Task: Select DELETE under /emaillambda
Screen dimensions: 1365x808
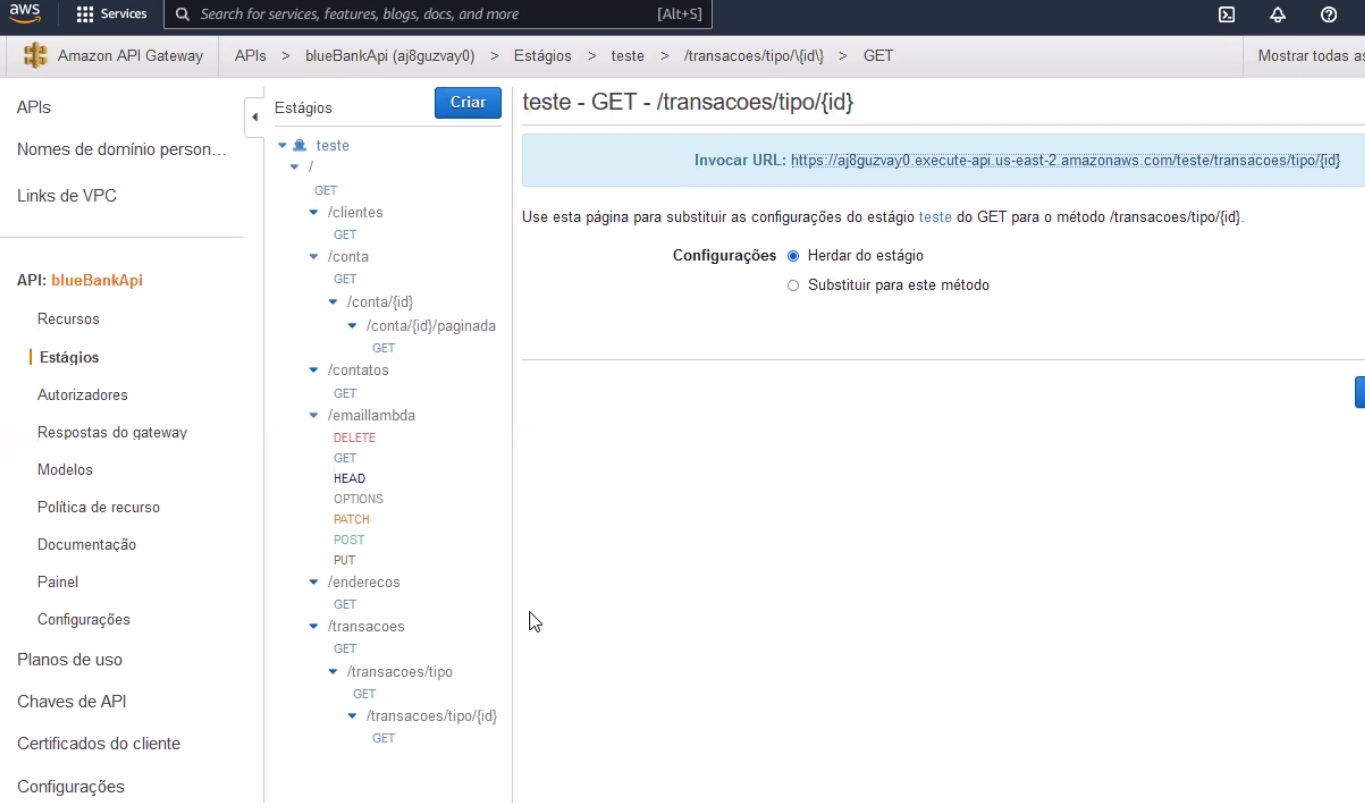Action: (x=354, y=438)
